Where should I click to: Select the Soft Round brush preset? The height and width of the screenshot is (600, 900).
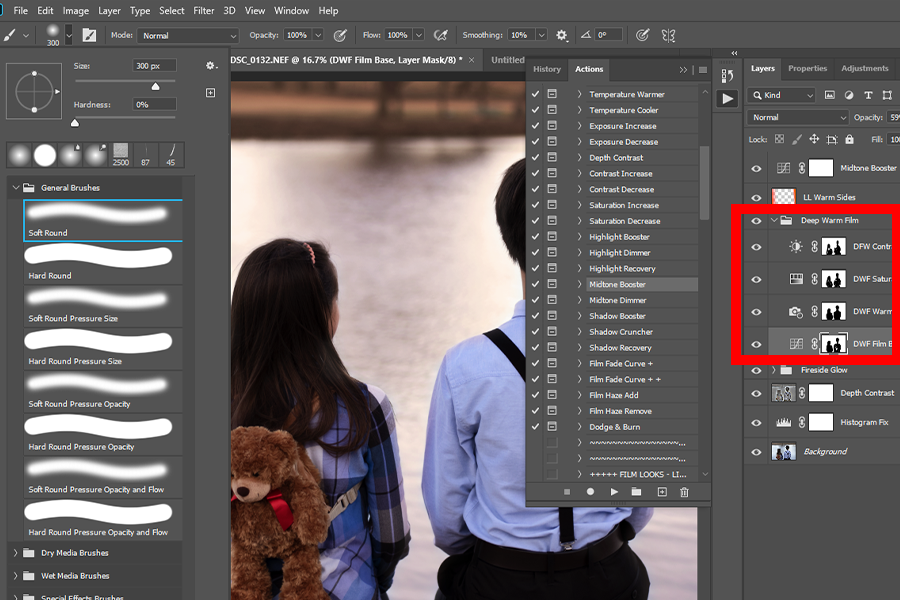tap(103, 220)
